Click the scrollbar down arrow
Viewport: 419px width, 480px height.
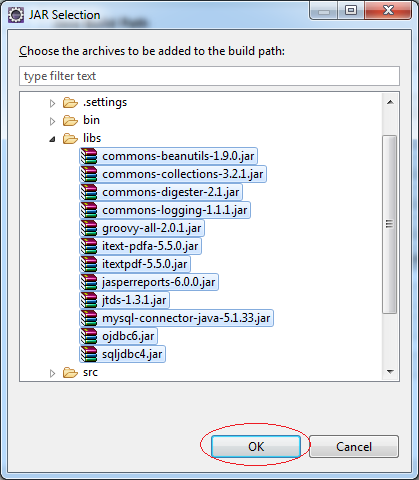390,372
